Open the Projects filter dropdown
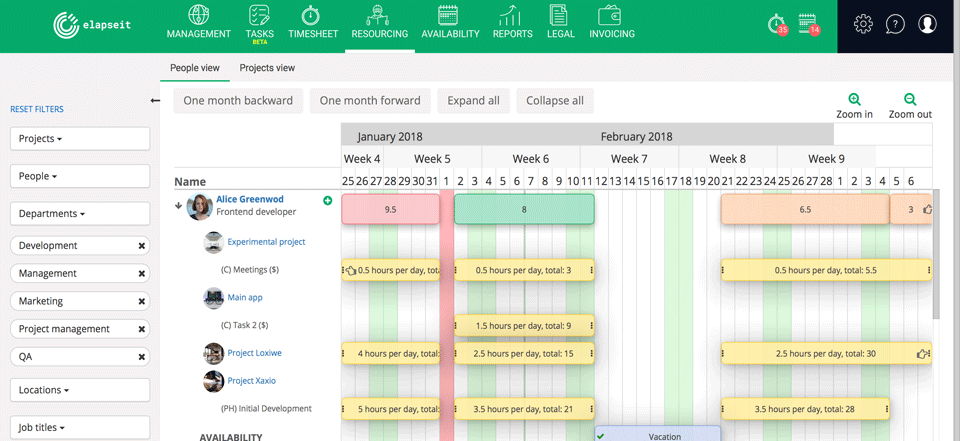Screen dimensions: 960x441 [80, 138]
